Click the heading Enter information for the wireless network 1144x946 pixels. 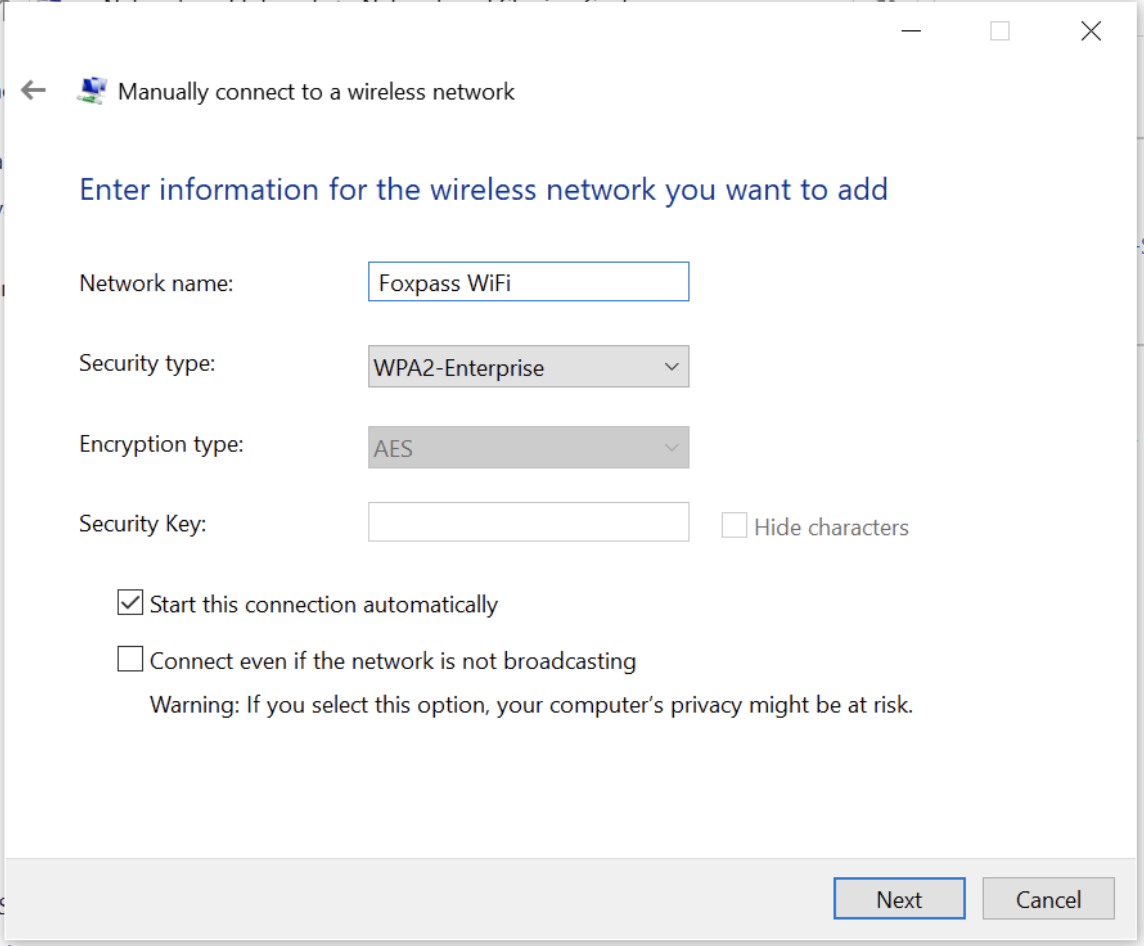[x=484, y=190]
